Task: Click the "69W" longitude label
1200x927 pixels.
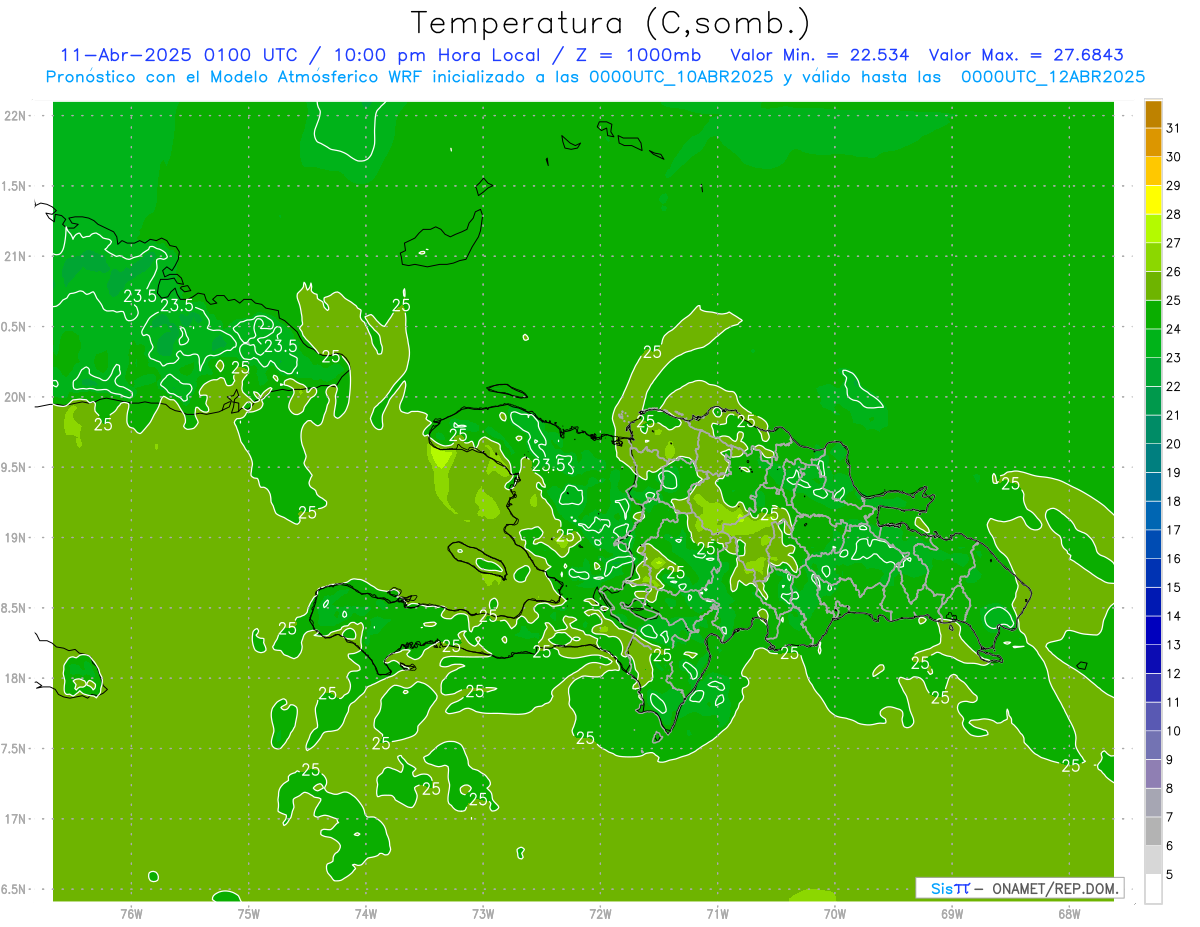Action: [952, 913]
